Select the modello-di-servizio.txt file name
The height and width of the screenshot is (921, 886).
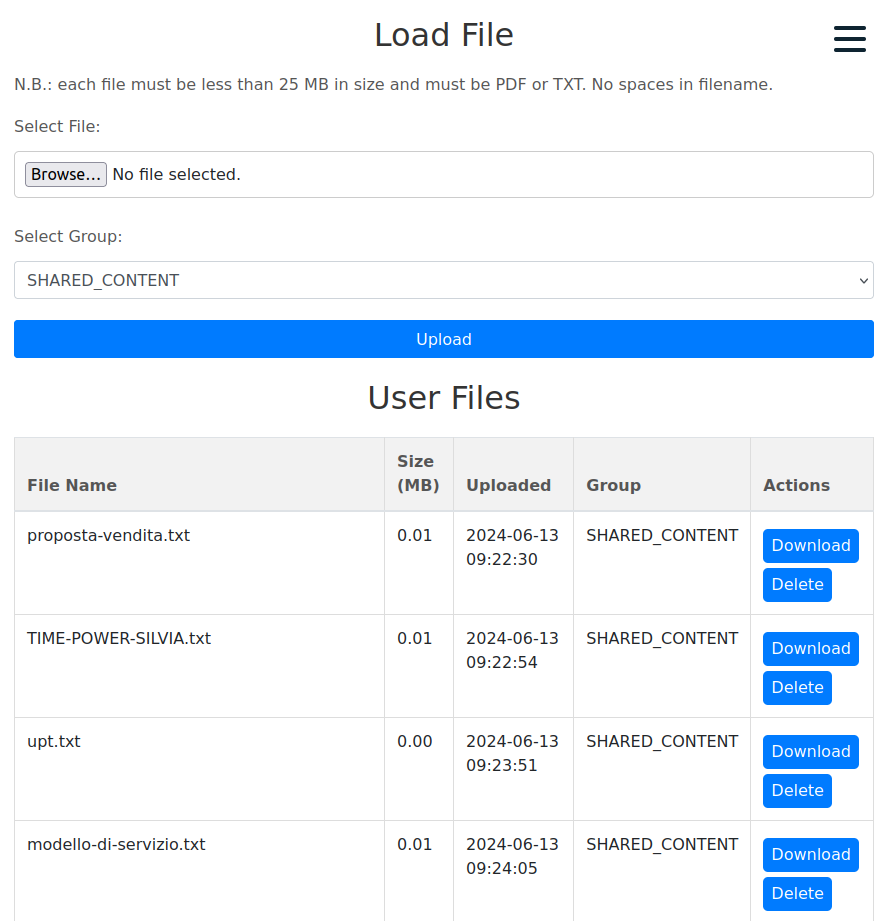tap(116, 845)
